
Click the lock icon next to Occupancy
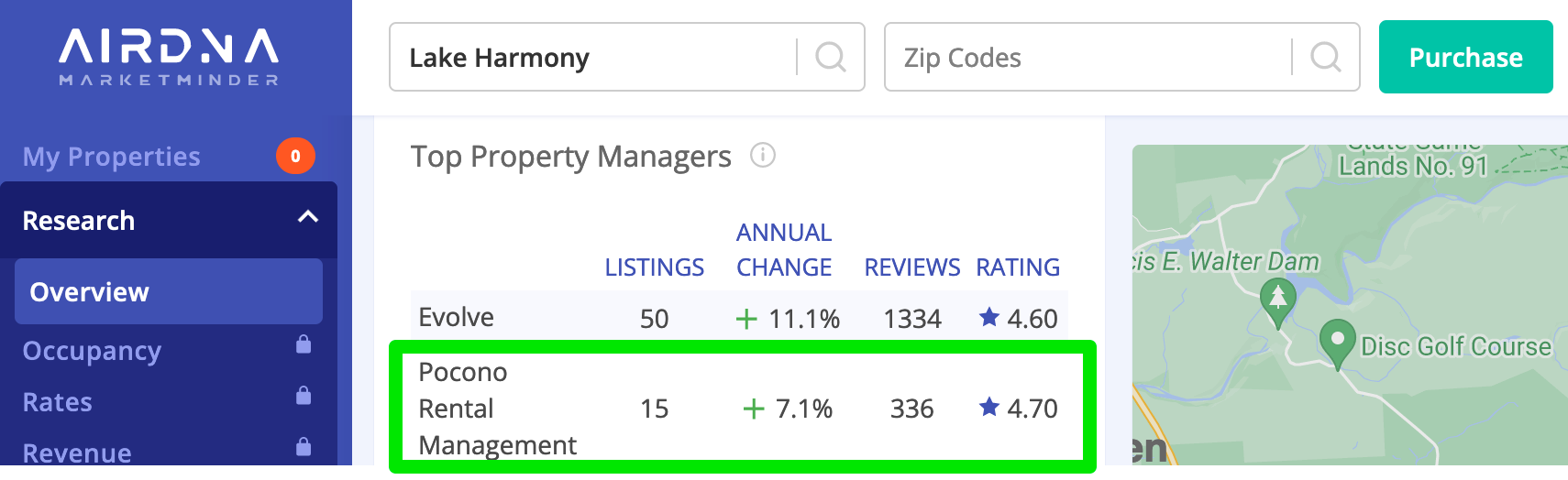[x=304, y=344]
